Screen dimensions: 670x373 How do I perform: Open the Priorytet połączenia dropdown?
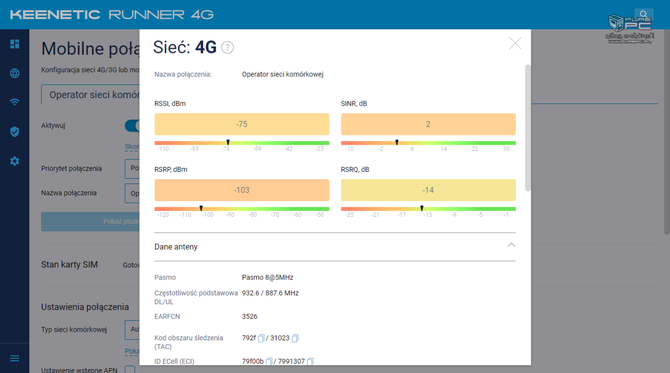pos(132,169)
